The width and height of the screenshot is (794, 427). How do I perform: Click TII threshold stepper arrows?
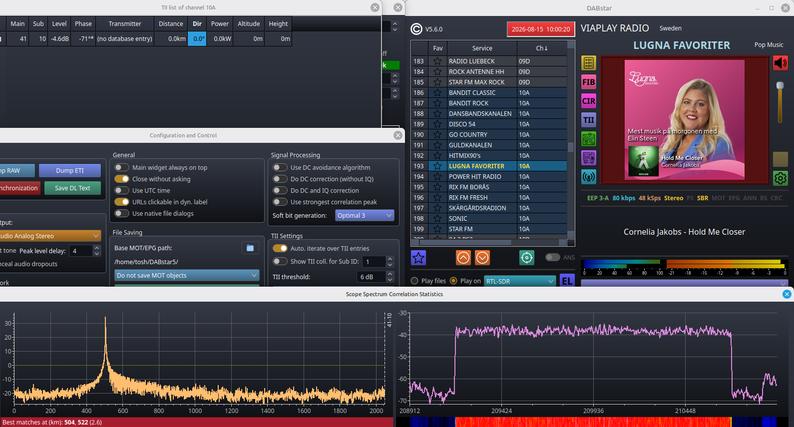pyautogui.click(x=390, y=277)
